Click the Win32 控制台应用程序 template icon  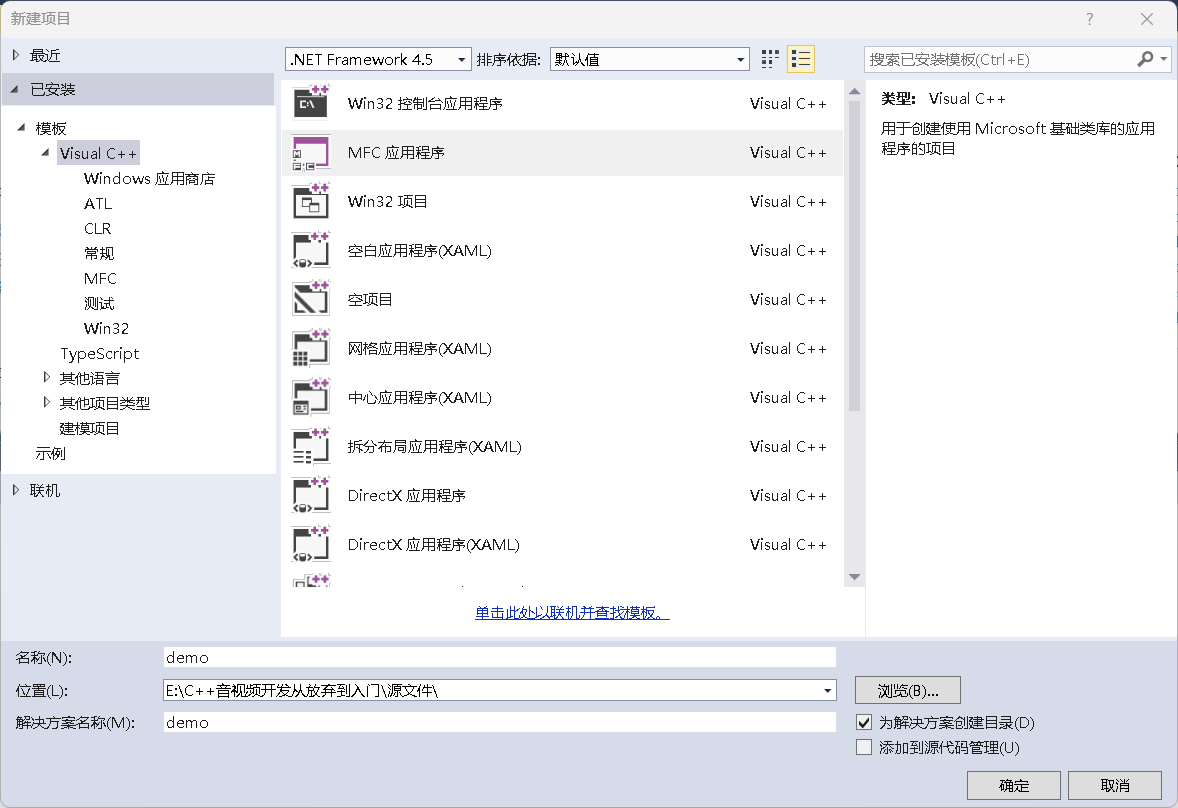coord(311,103)
